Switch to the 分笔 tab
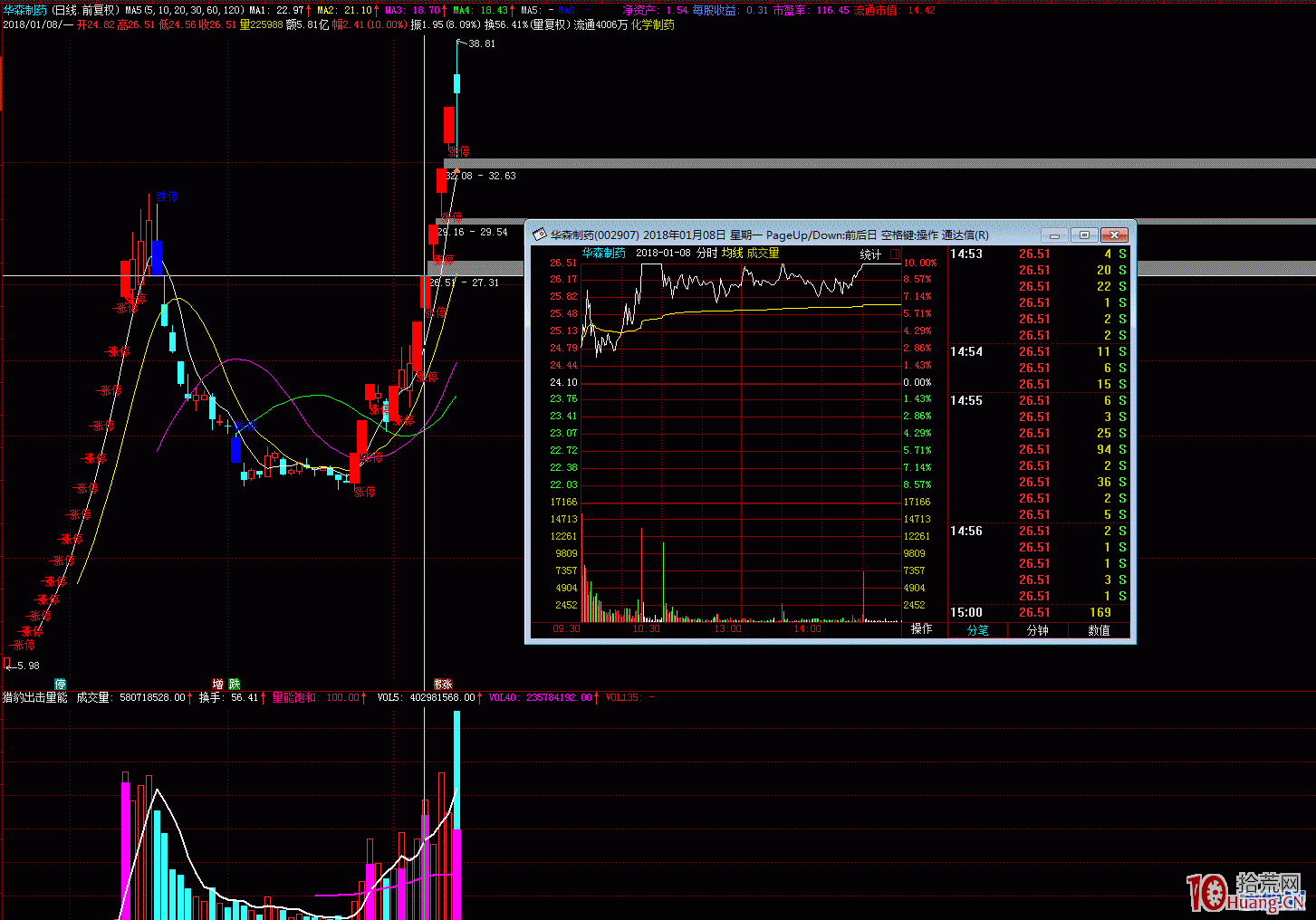Screen dimensions: 1316x920 (977, 630)
